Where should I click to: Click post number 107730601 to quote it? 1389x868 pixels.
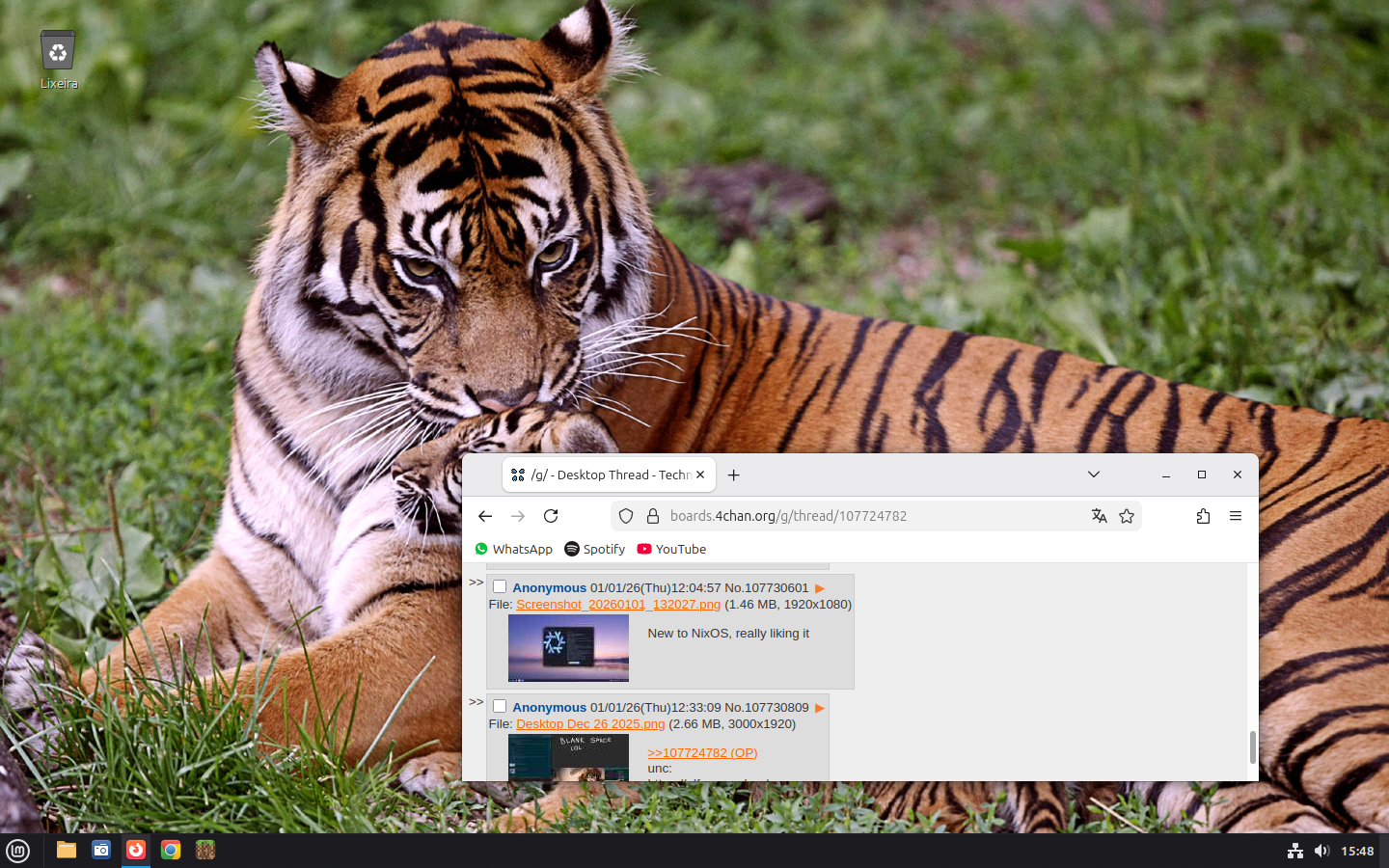777,587
